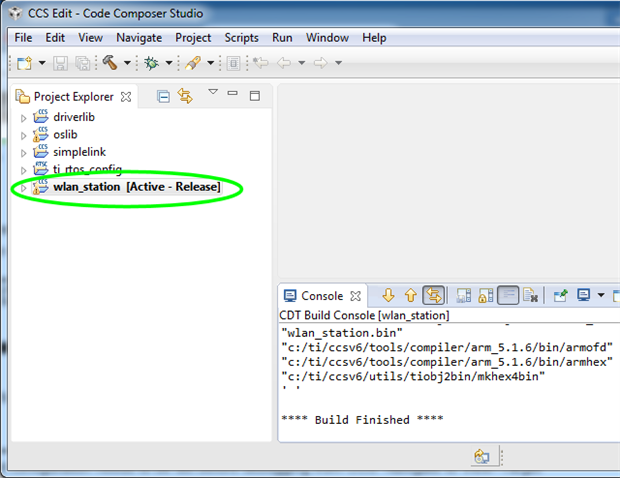Image resolution: width=620 pixels, height=478 pixels.
Task: Open the Help menu
Action: coord(374,38)
